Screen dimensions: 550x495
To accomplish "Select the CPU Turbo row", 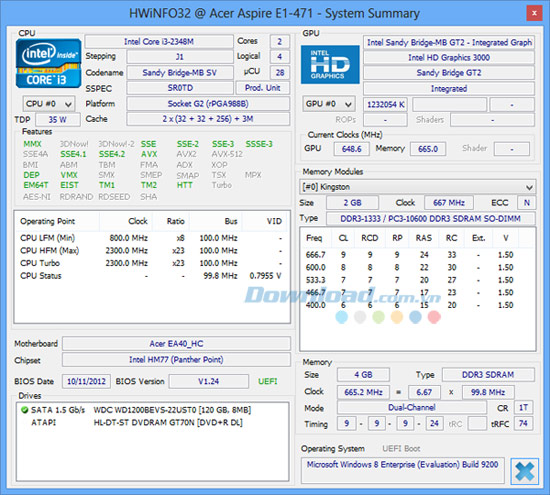I will [x=151, y=263].
